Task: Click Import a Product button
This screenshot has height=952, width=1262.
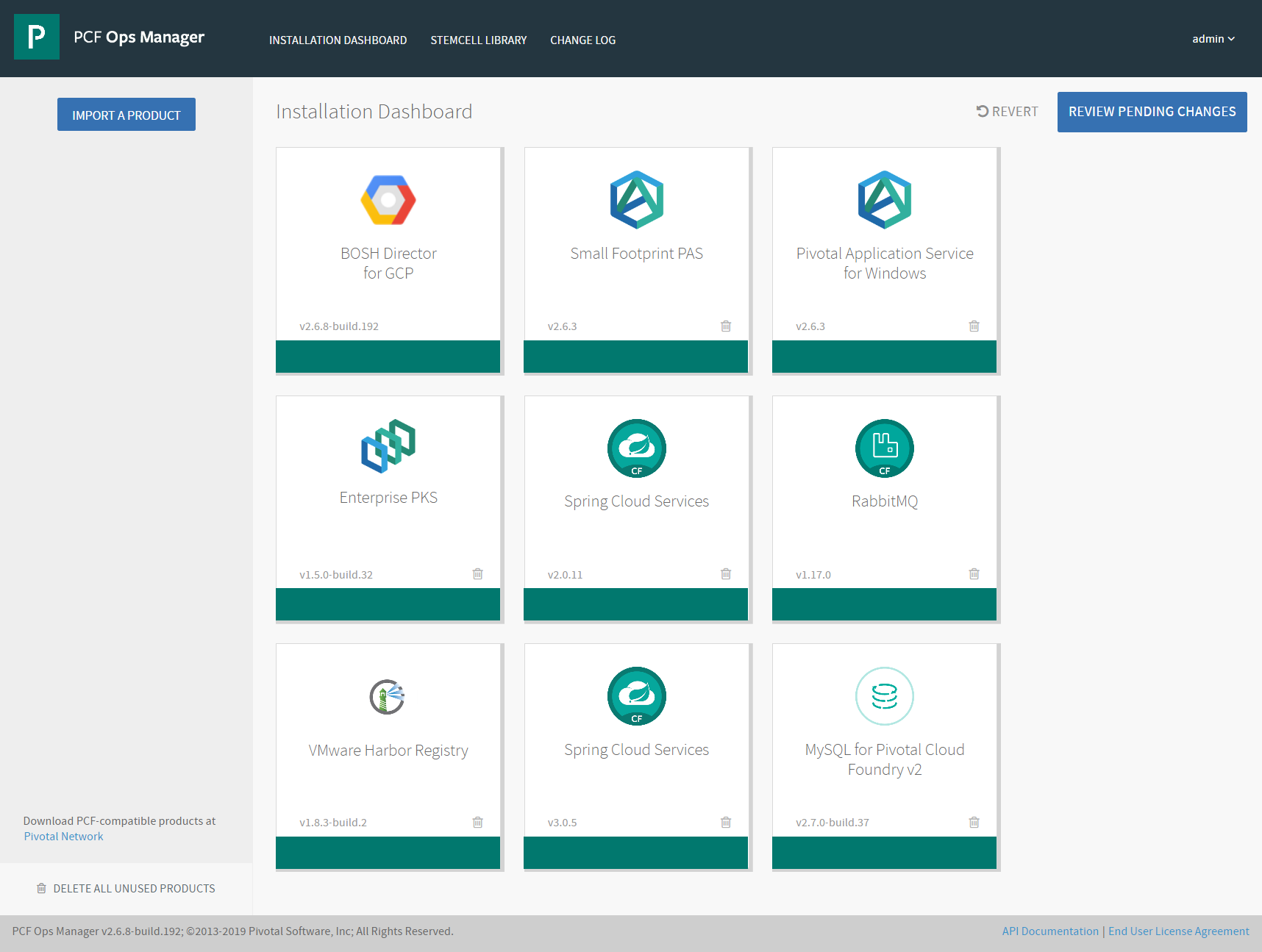Action: pos(126,115)
